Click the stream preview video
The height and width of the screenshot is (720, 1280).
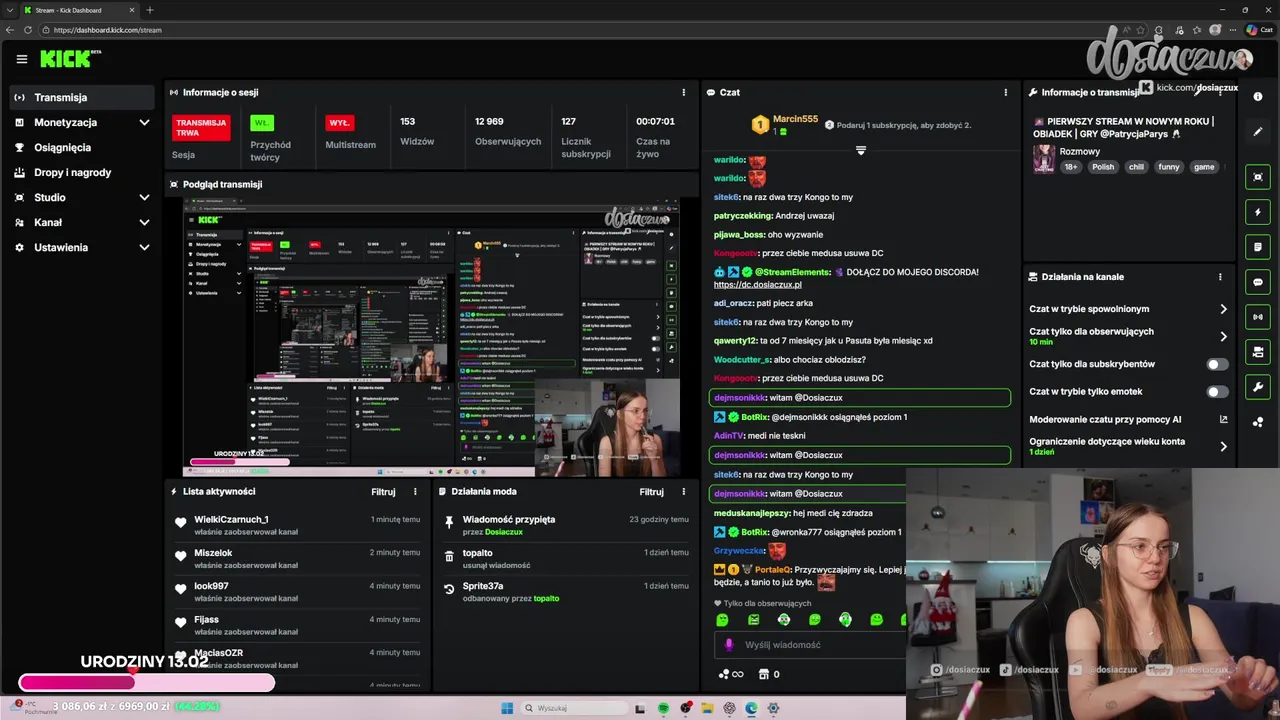(x=431, y=336)
